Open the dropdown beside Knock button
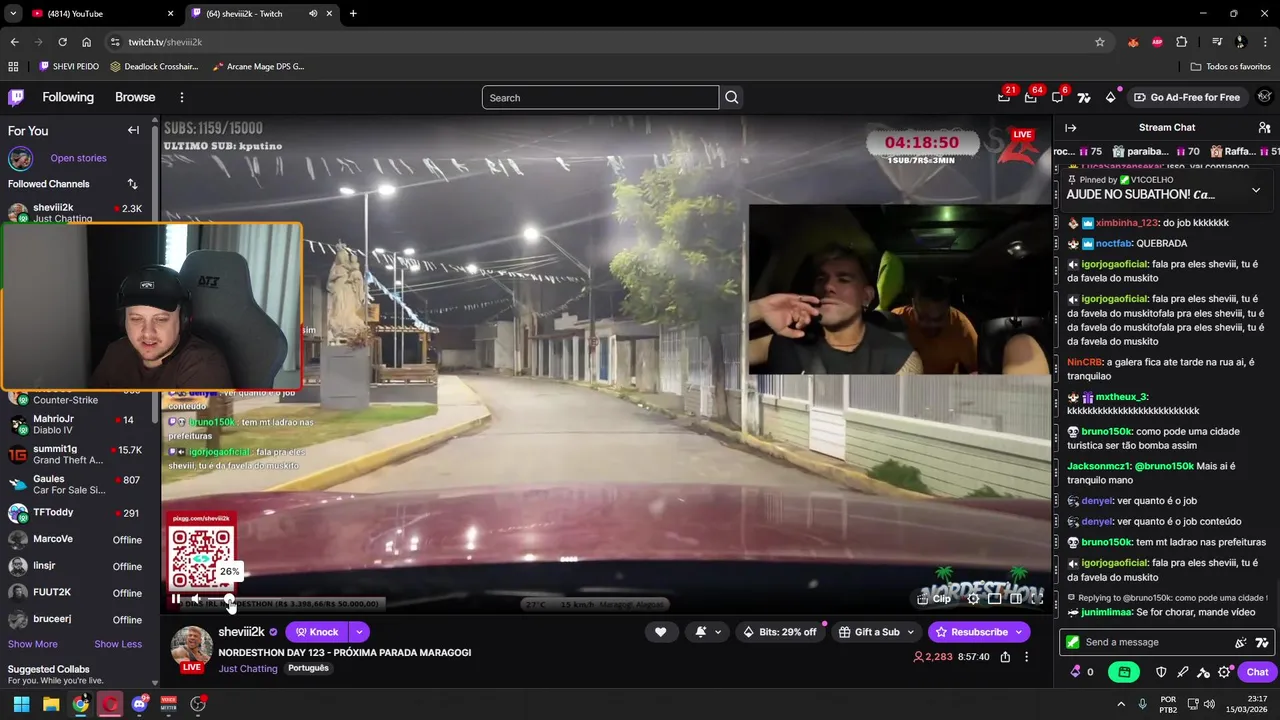 (x=358, y=632)
